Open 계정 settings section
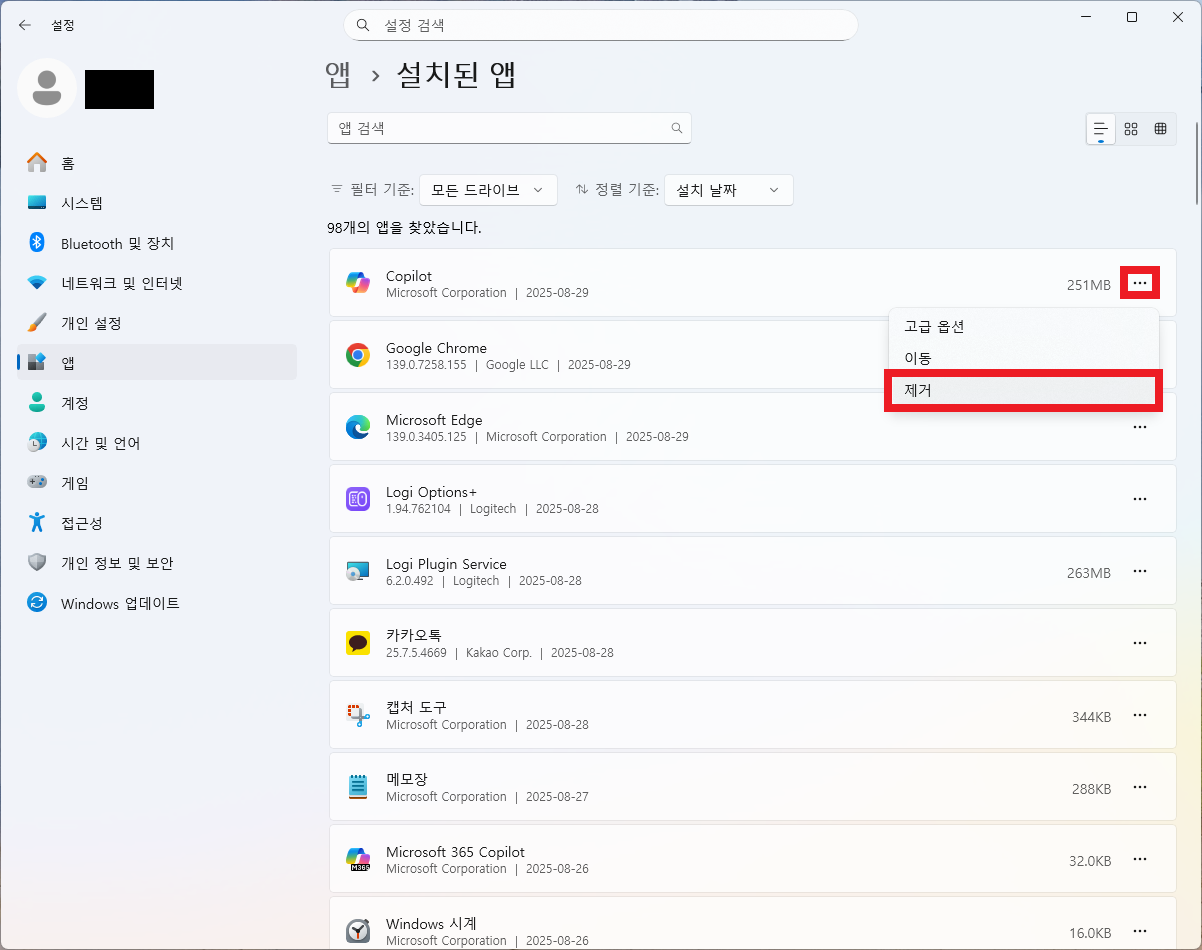The width and height of the screenshot is (1202, 950). click(x=157, y=403)
